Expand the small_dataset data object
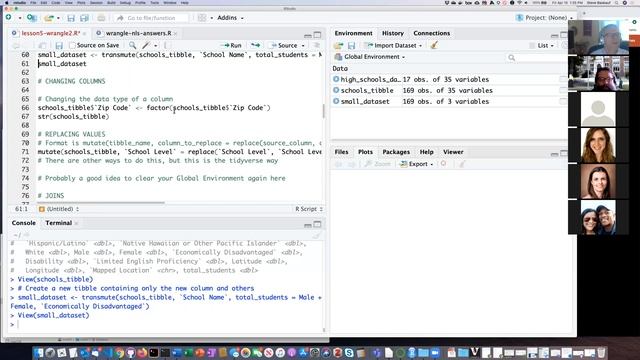Screen dimensions: 640x360 point(336,101)
